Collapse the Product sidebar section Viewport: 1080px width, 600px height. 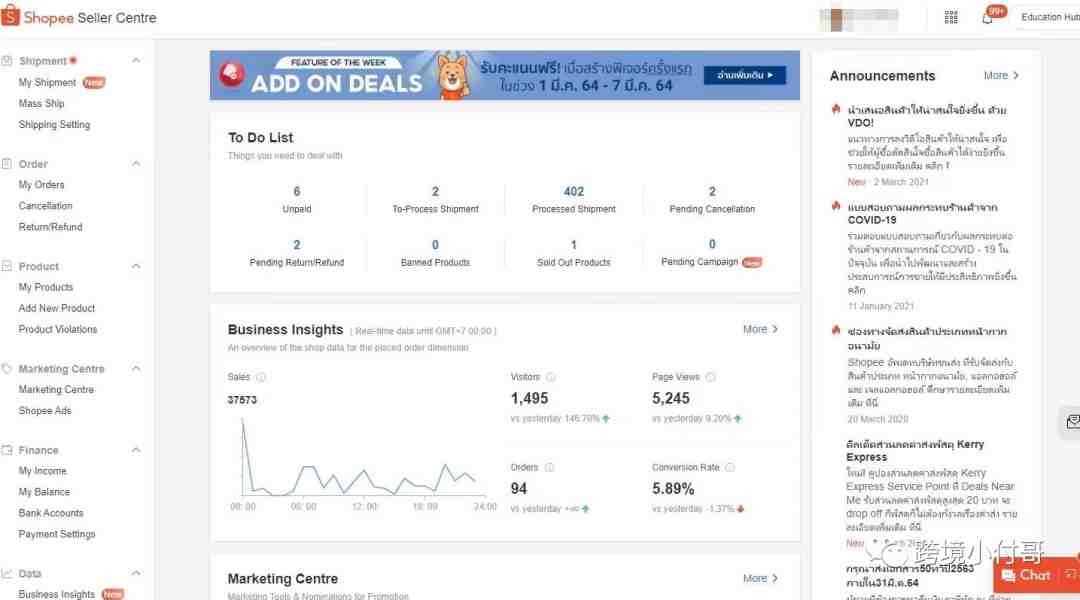tap(136, 266)
